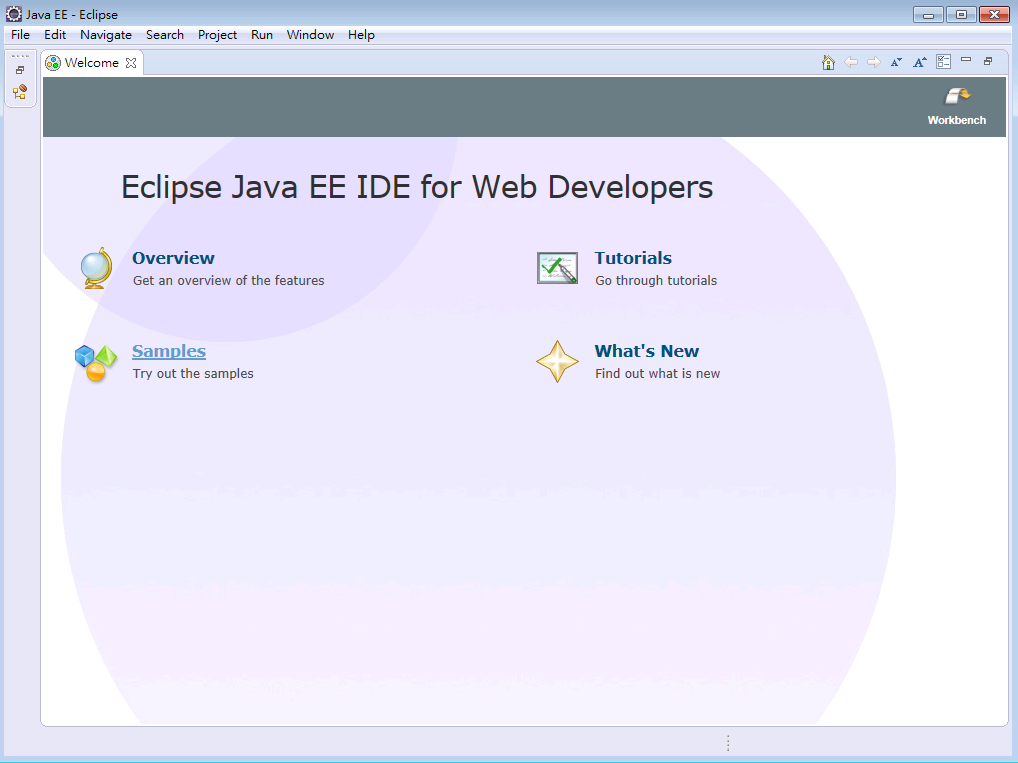Restore the Welcome view panel size
This screenshot has height=763, width=1018.
point(988,61)
